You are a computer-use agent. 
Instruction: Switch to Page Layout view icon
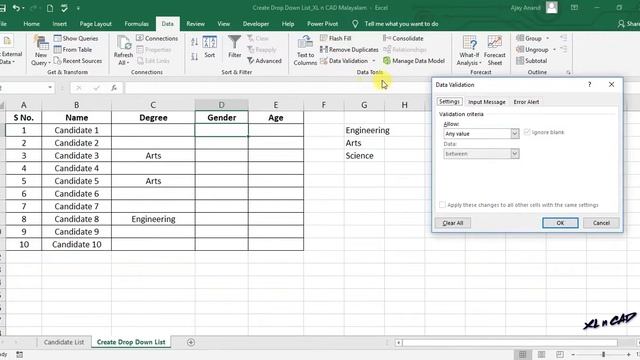coord(541,354)
